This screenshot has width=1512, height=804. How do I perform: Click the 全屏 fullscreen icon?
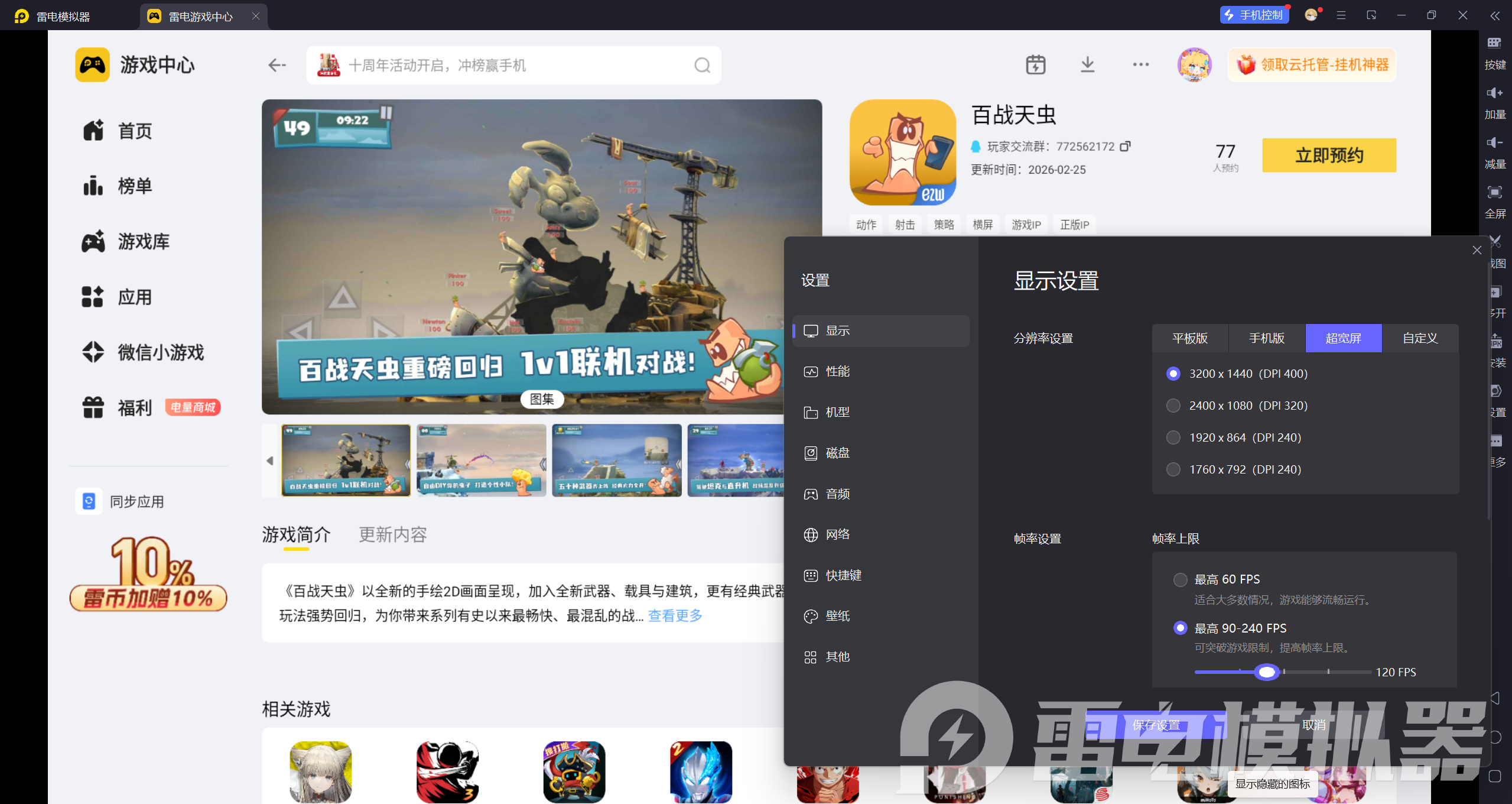[x=1494, y=192]
